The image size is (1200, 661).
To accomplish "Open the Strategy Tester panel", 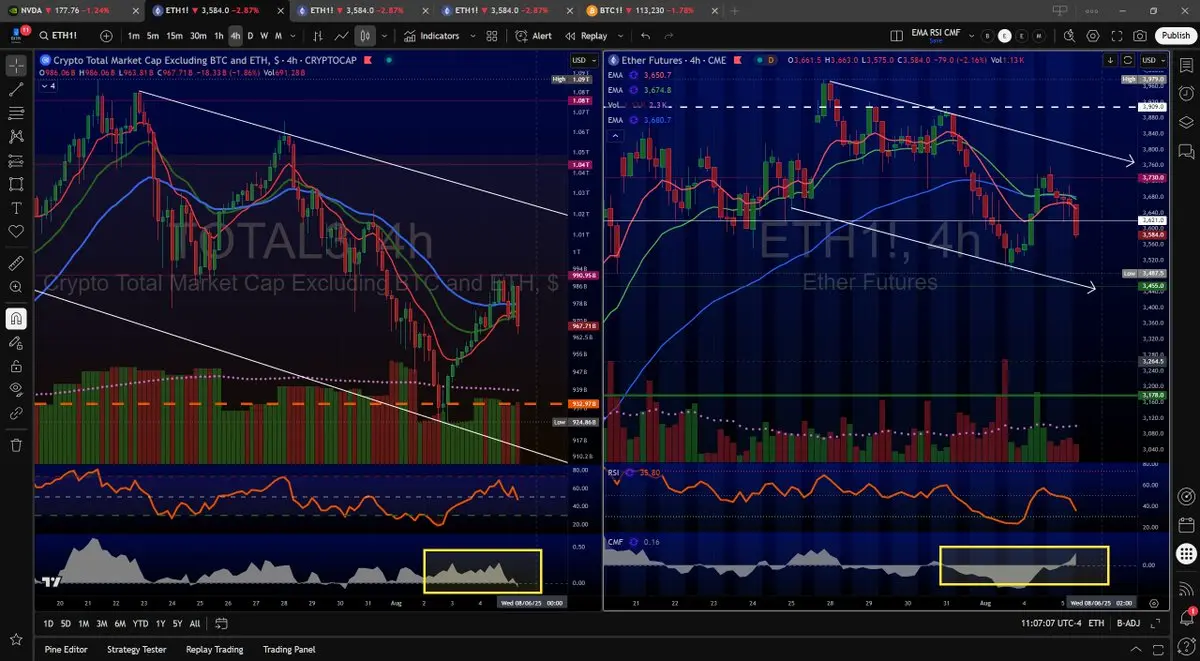I will (137, 649).
